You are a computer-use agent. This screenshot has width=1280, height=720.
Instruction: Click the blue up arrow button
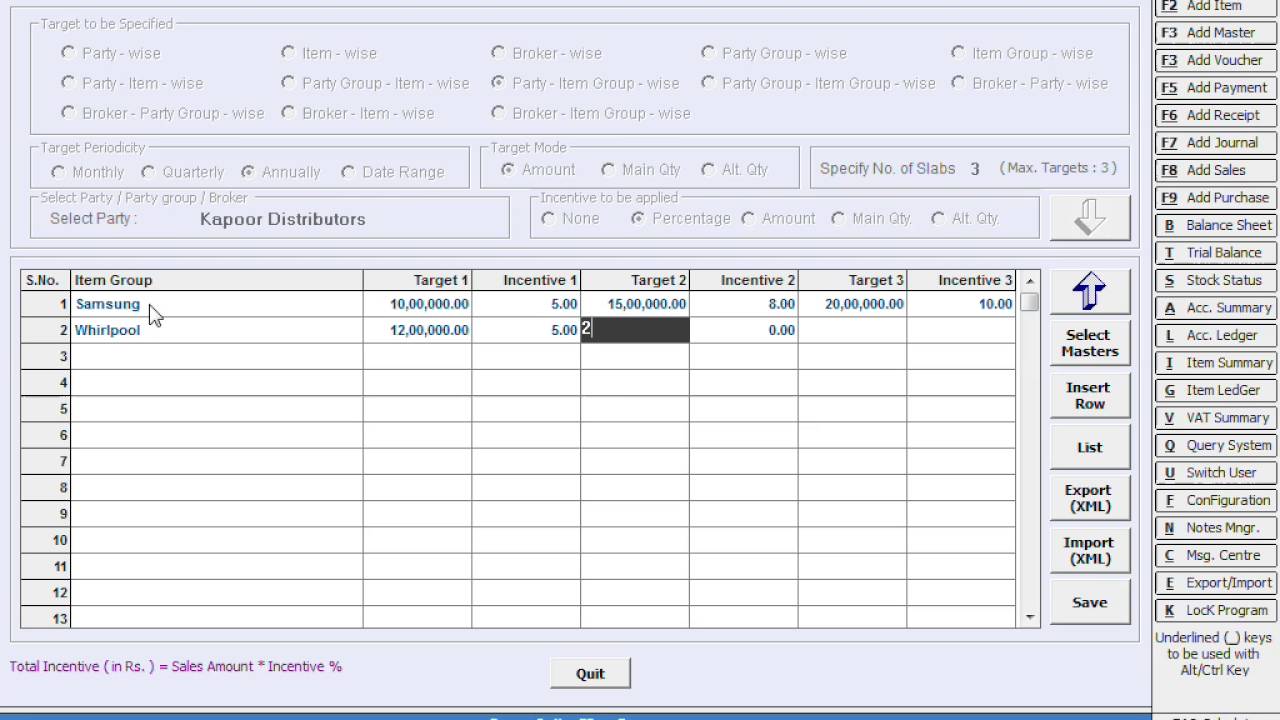click(1089, 290)
